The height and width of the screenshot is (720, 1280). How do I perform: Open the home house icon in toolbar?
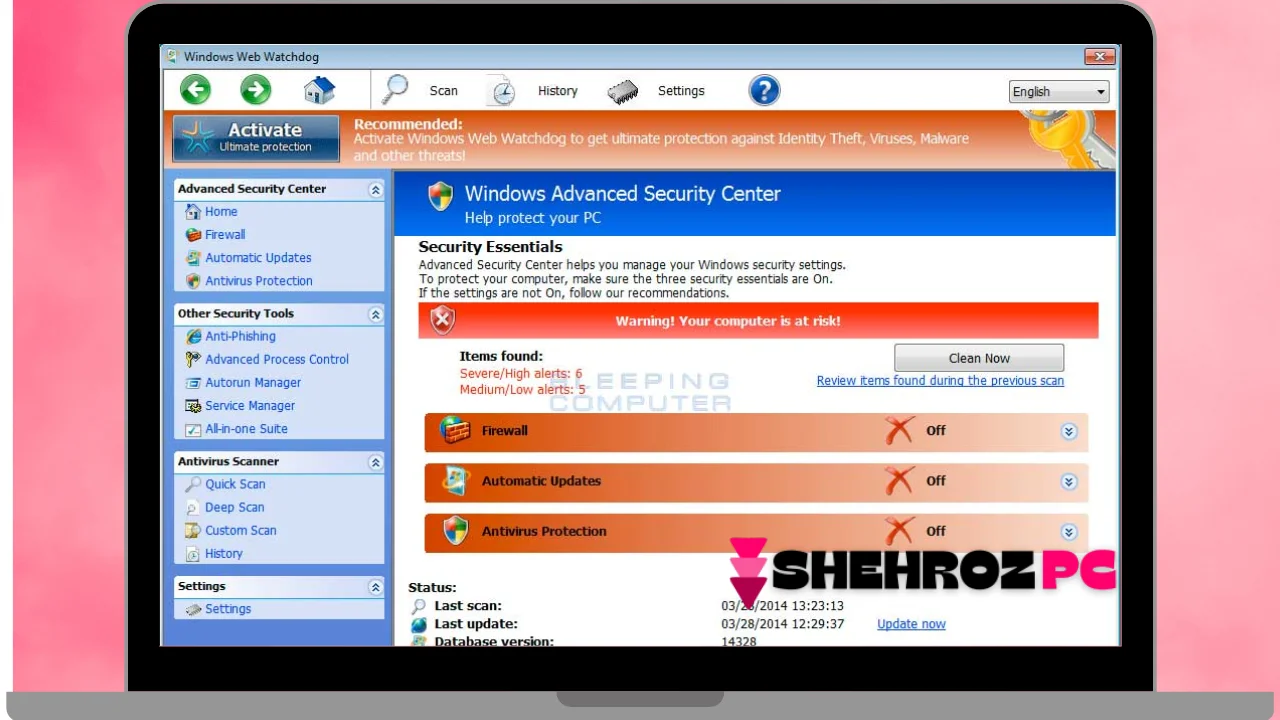[x=319, y=90]
